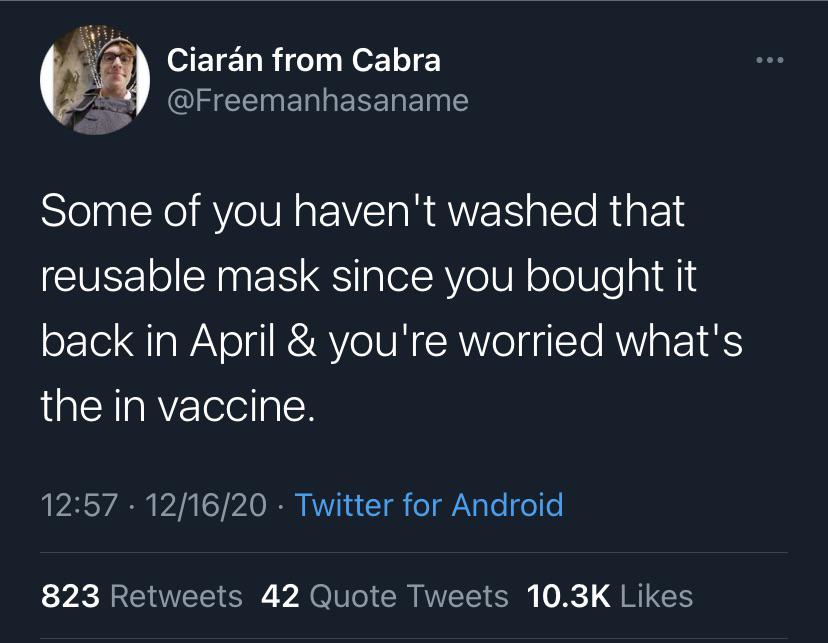Click the word "washed" in the tweet
Viewport: 828px width, 643px height.
(x=523, y=213)
